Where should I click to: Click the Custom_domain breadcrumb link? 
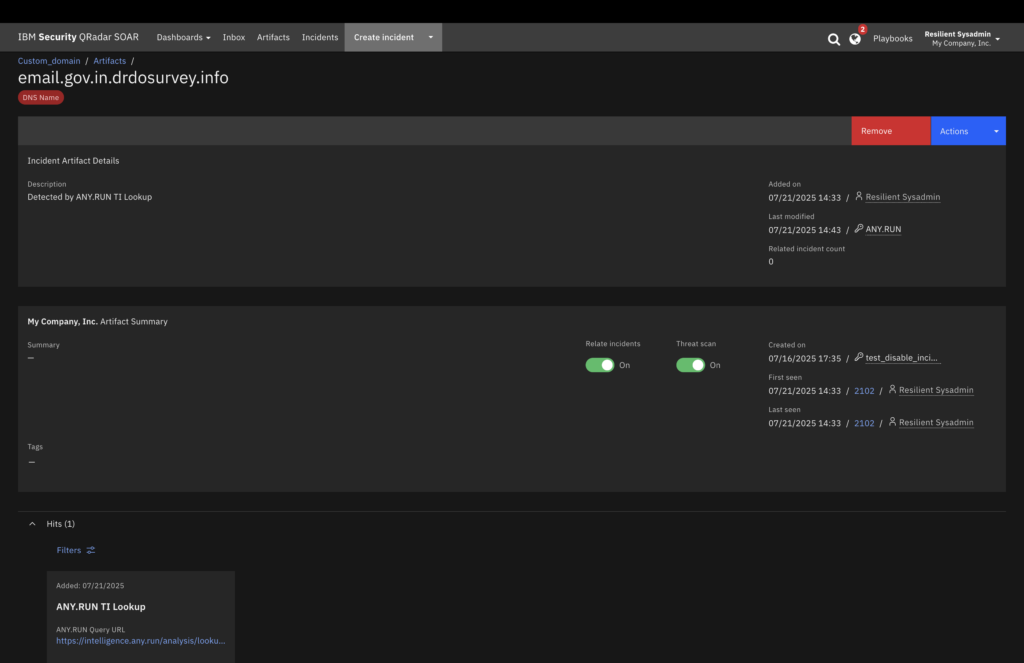49,61
